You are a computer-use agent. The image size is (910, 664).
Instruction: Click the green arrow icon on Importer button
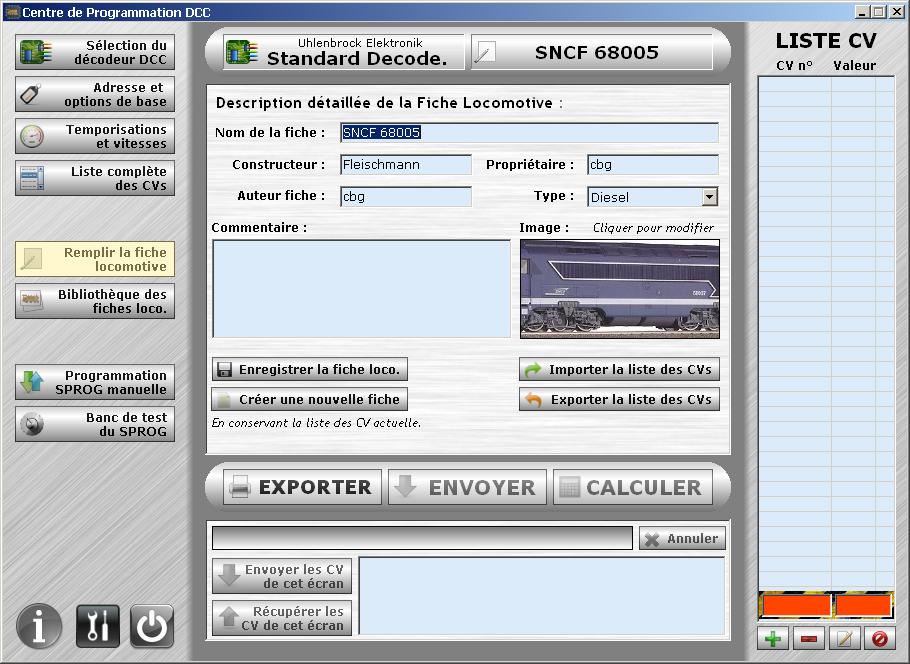533,370
